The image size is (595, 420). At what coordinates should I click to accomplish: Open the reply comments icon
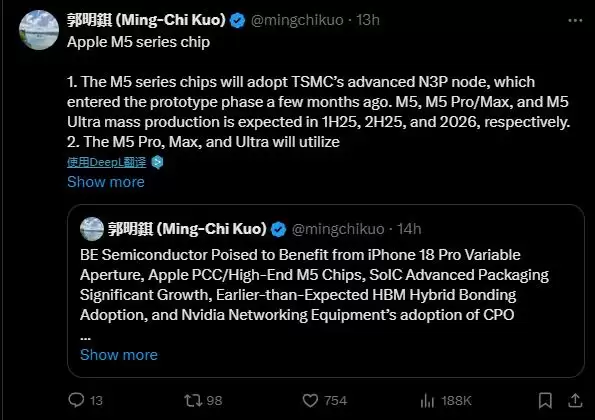[76, 400]
